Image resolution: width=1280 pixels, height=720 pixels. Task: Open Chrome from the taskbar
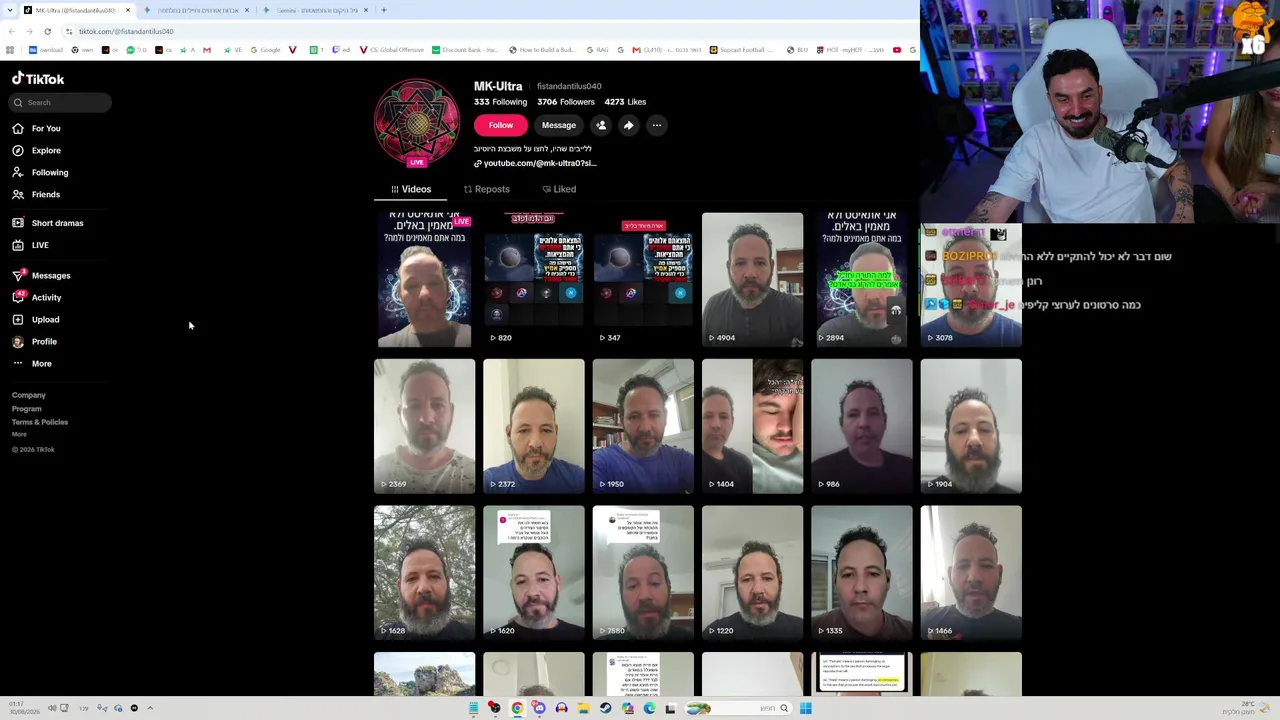coord(517,708)
